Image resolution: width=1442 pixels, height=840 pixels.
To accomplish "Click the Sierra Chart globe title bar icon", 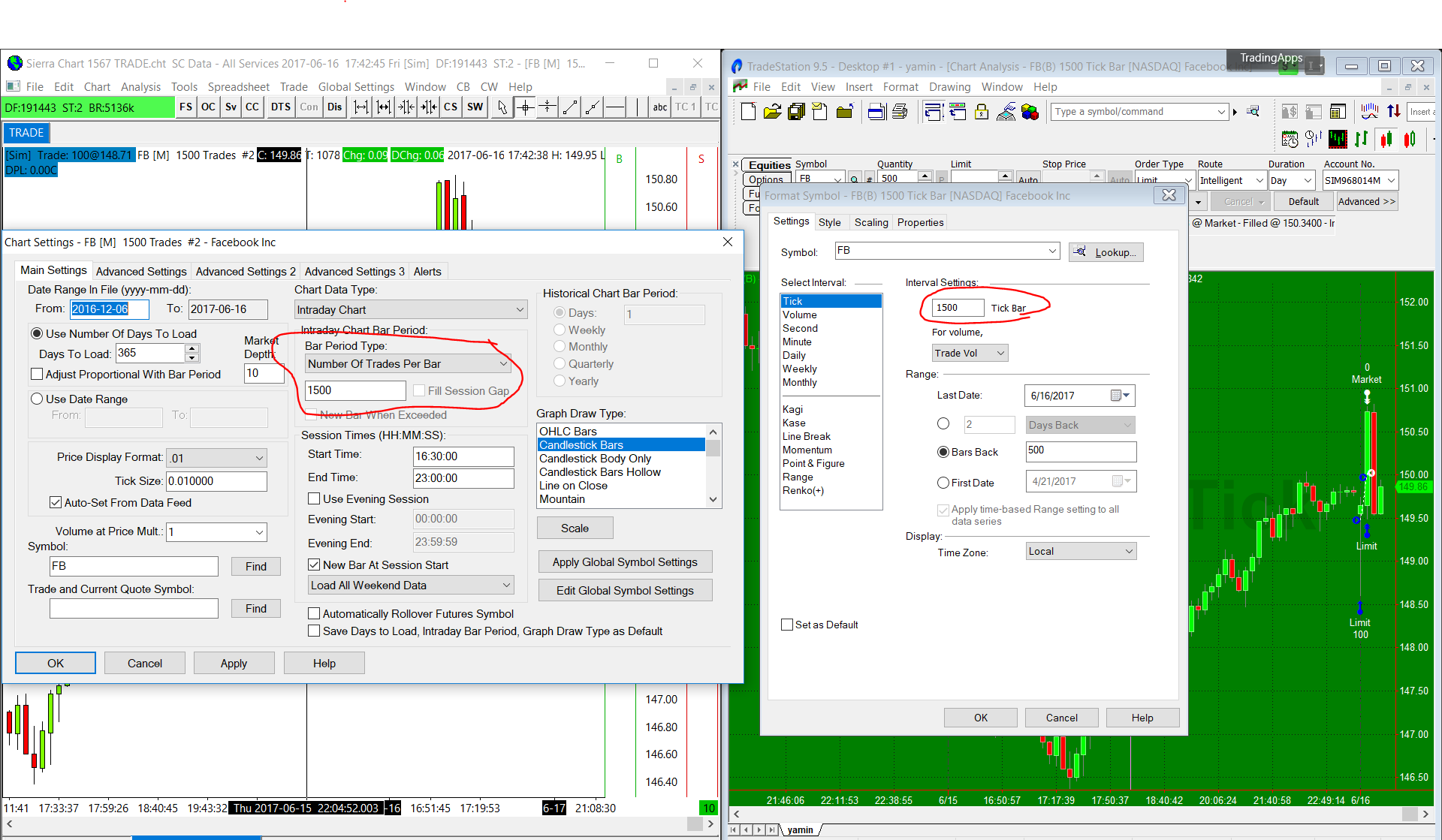I will (x=14, y=63).
